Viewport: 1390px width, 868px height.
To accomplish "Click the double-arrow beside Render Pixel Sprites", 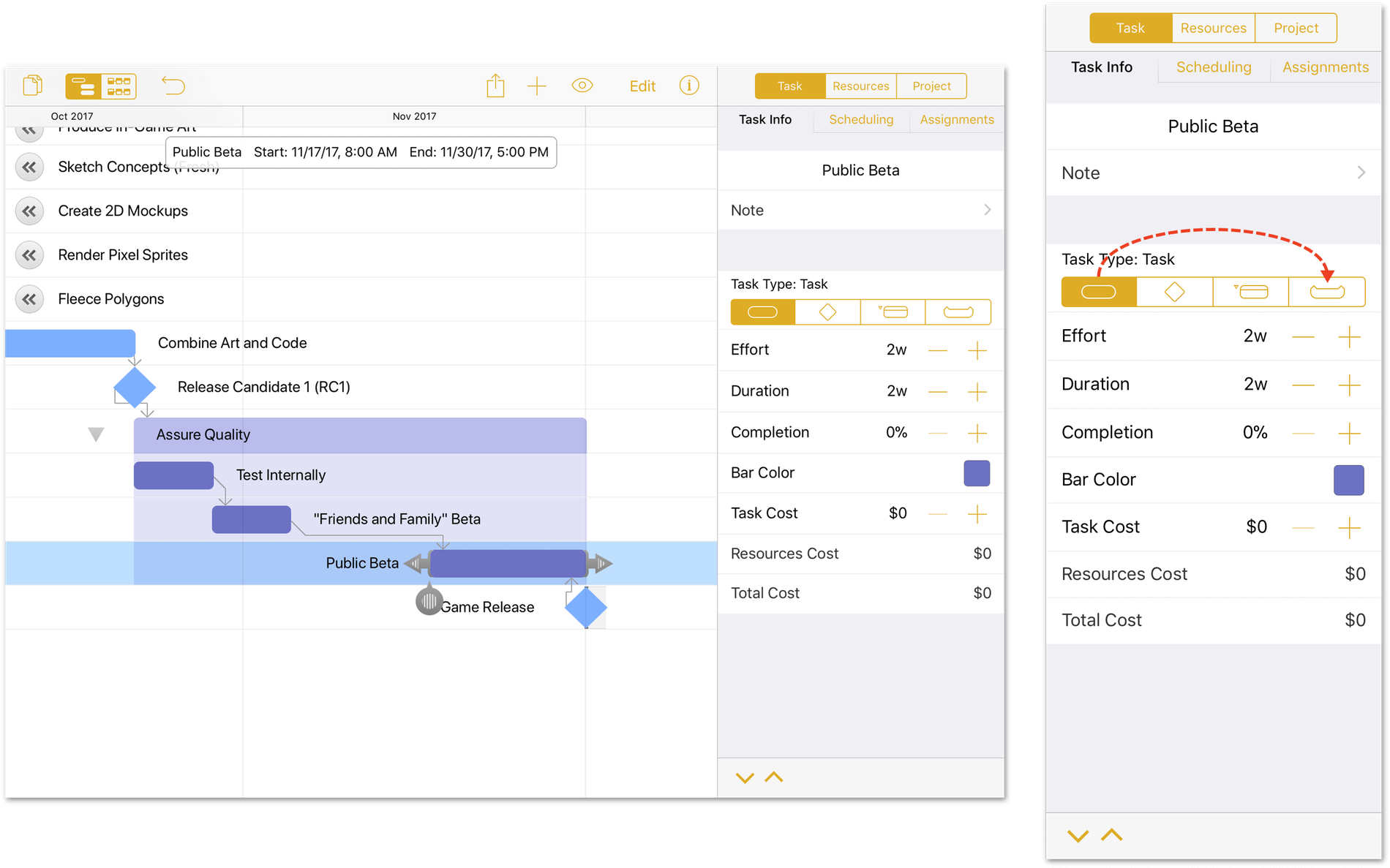I will tap(29, 255).
